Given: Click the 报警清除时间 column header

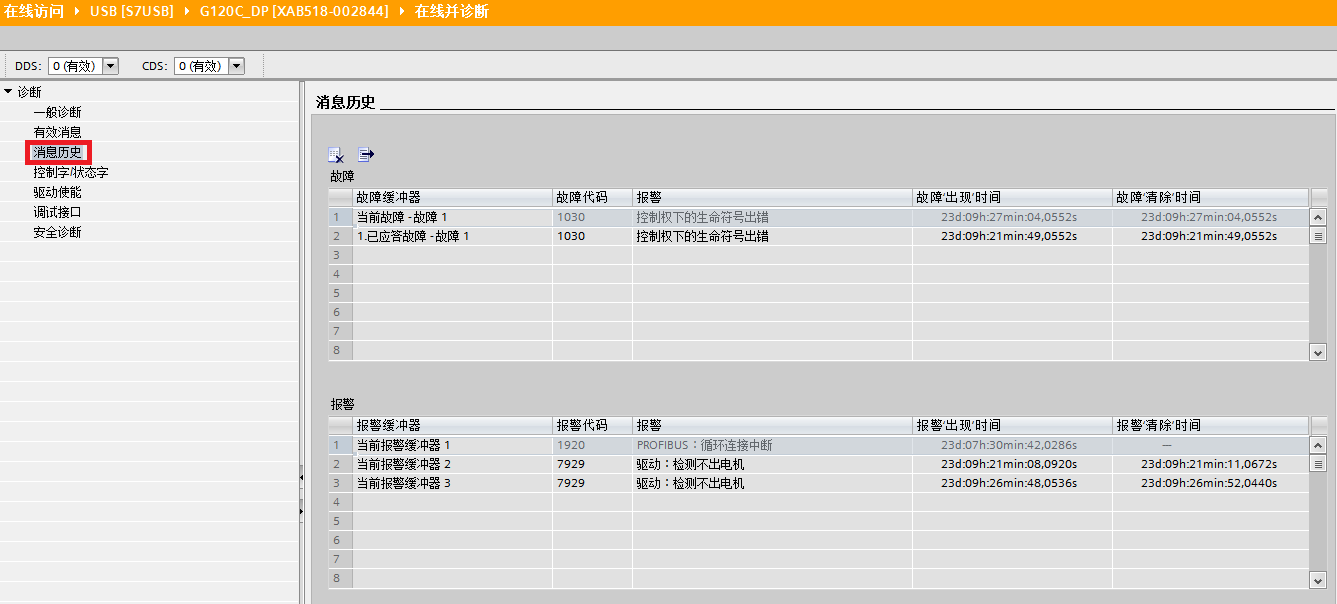Looking at the screenshot, I should (x=1210, y=425).
